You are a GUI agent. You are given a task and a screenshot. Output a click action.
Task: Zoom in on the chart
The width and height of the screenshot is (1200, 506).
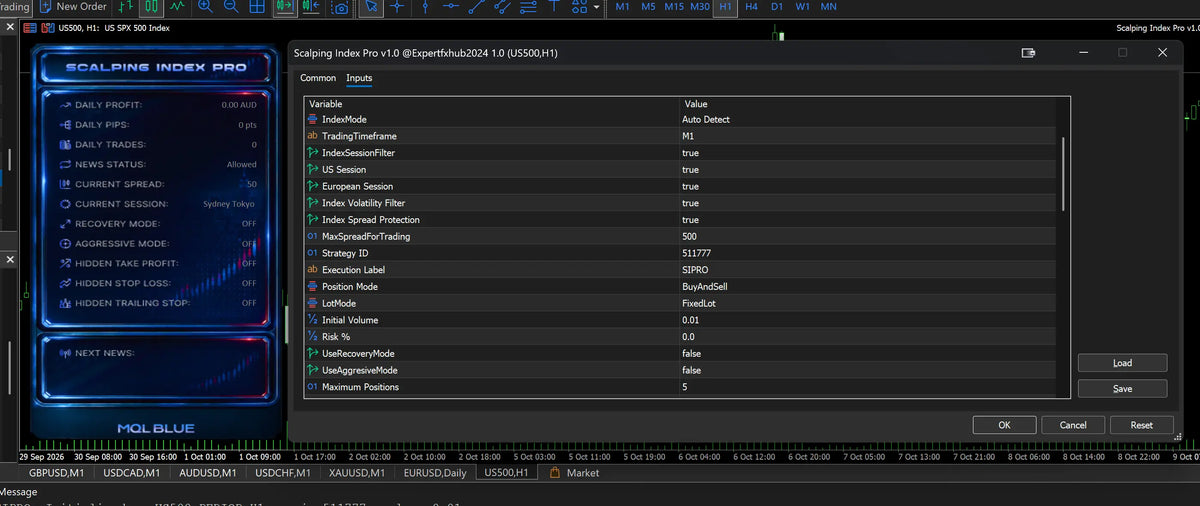pyautogui.click(x=205, y=6)
